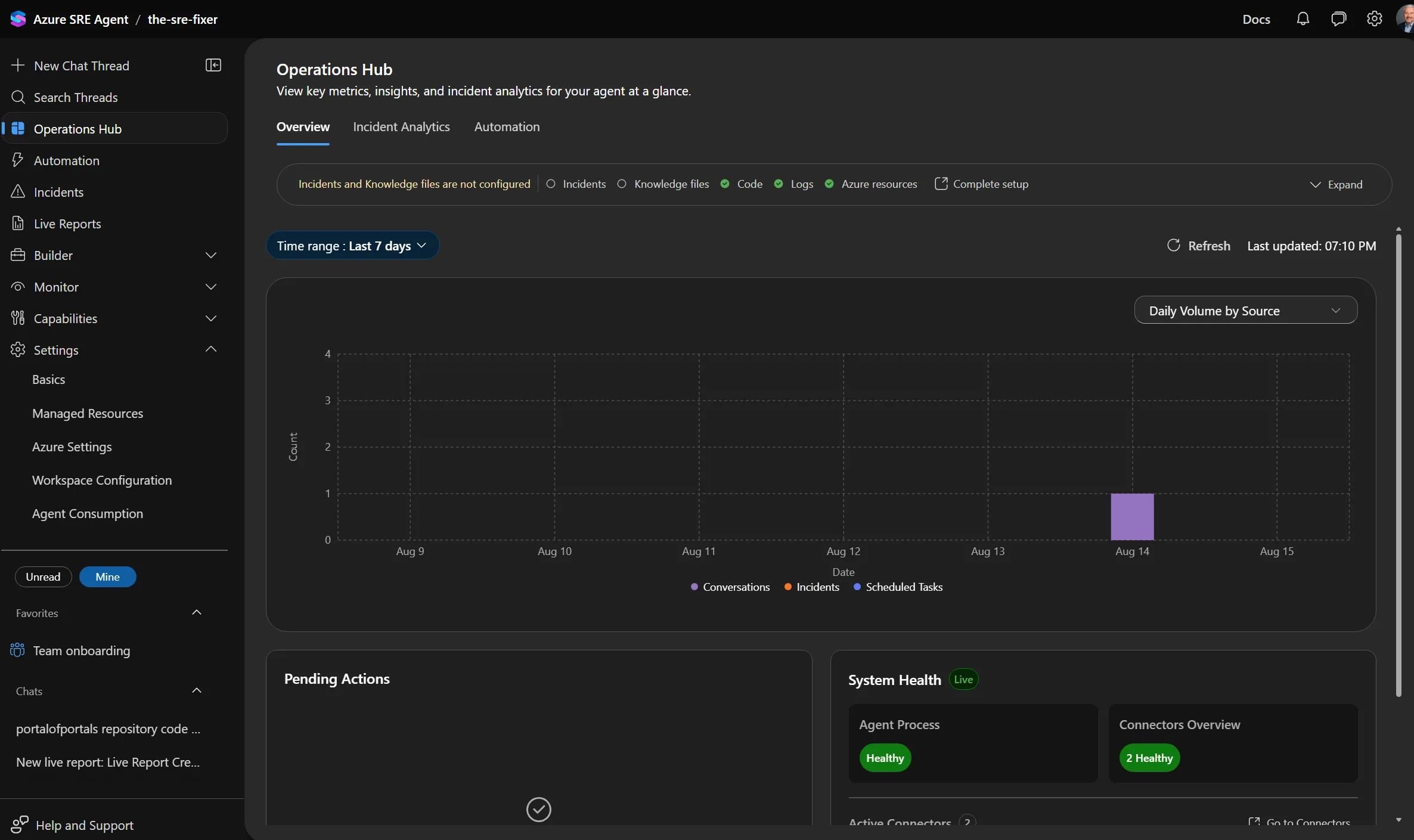Click the main content vertical scrollbar
Image resolution: width=1414 pixels, height=840 pixels.
(1399, 465)
